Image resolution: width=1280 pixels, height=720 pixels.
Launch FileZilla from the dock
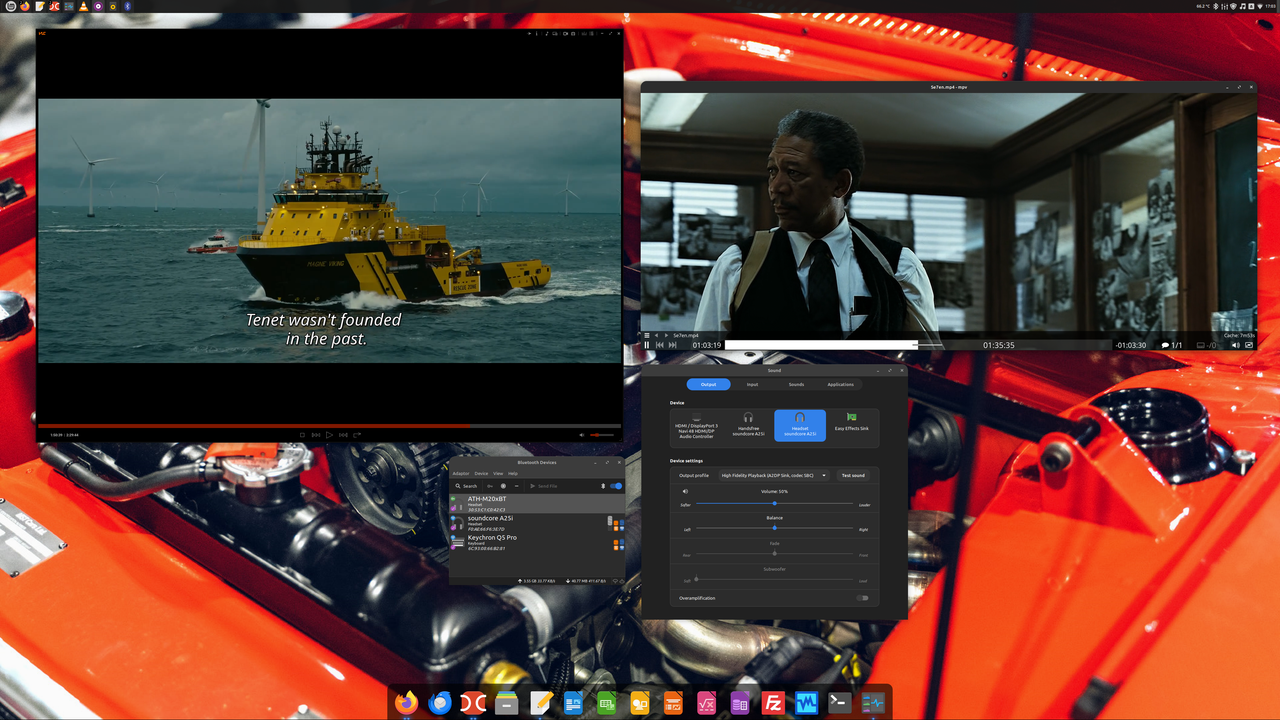point(773,703)
